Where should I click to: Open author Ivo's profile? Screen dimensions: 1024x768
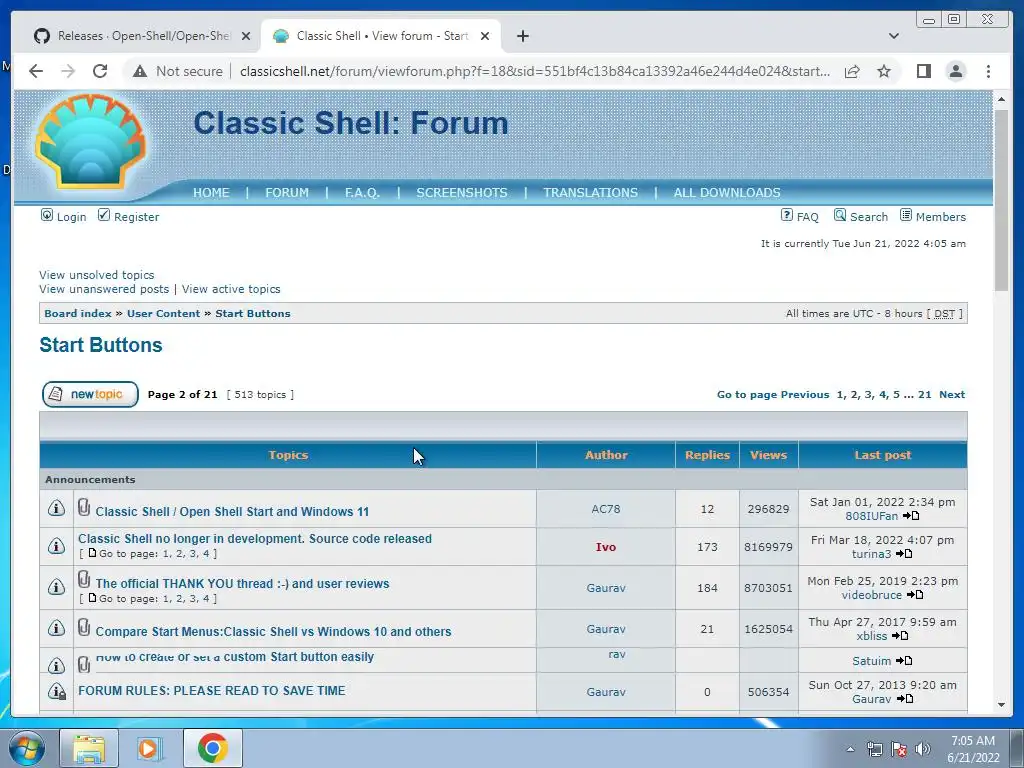(605, 547)
